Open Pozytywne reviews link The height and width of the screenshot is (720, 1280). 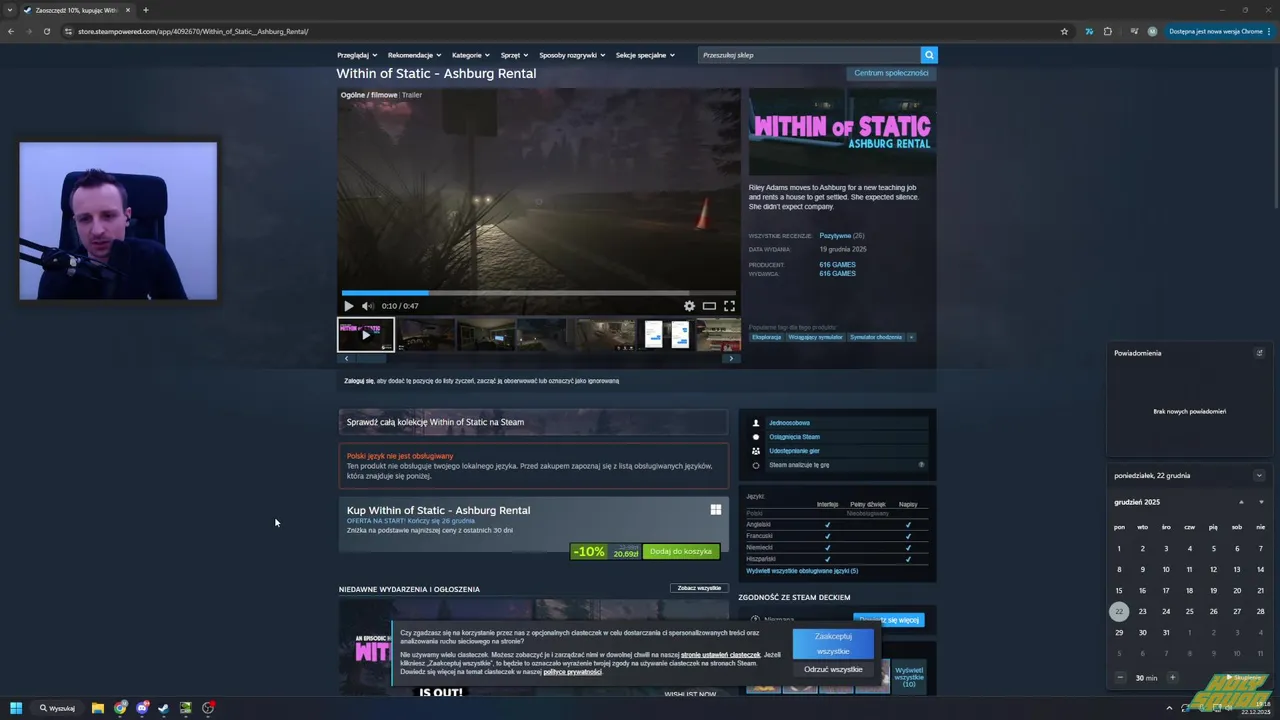tap(835, 236)
